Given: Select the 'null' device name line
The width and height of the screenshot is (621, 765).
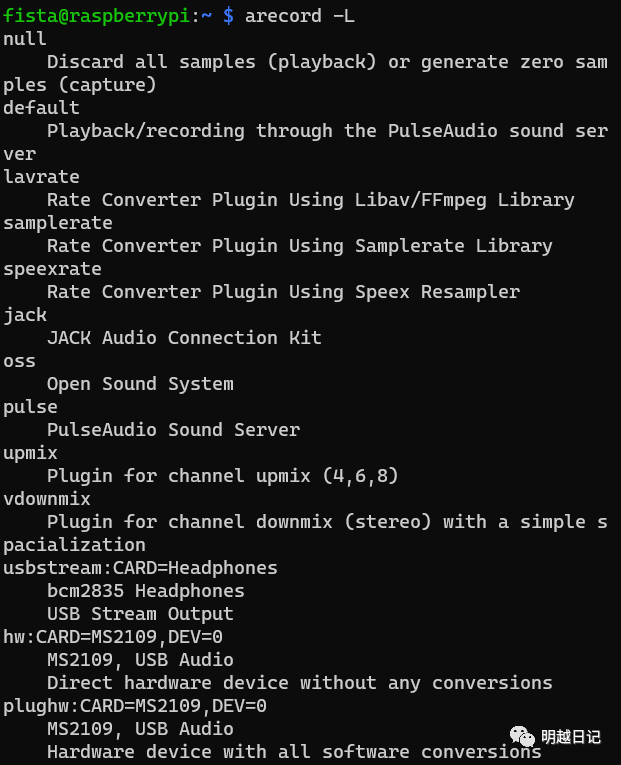Looking at the screenshot, I should pyautogui.click(x=25, y=38).
